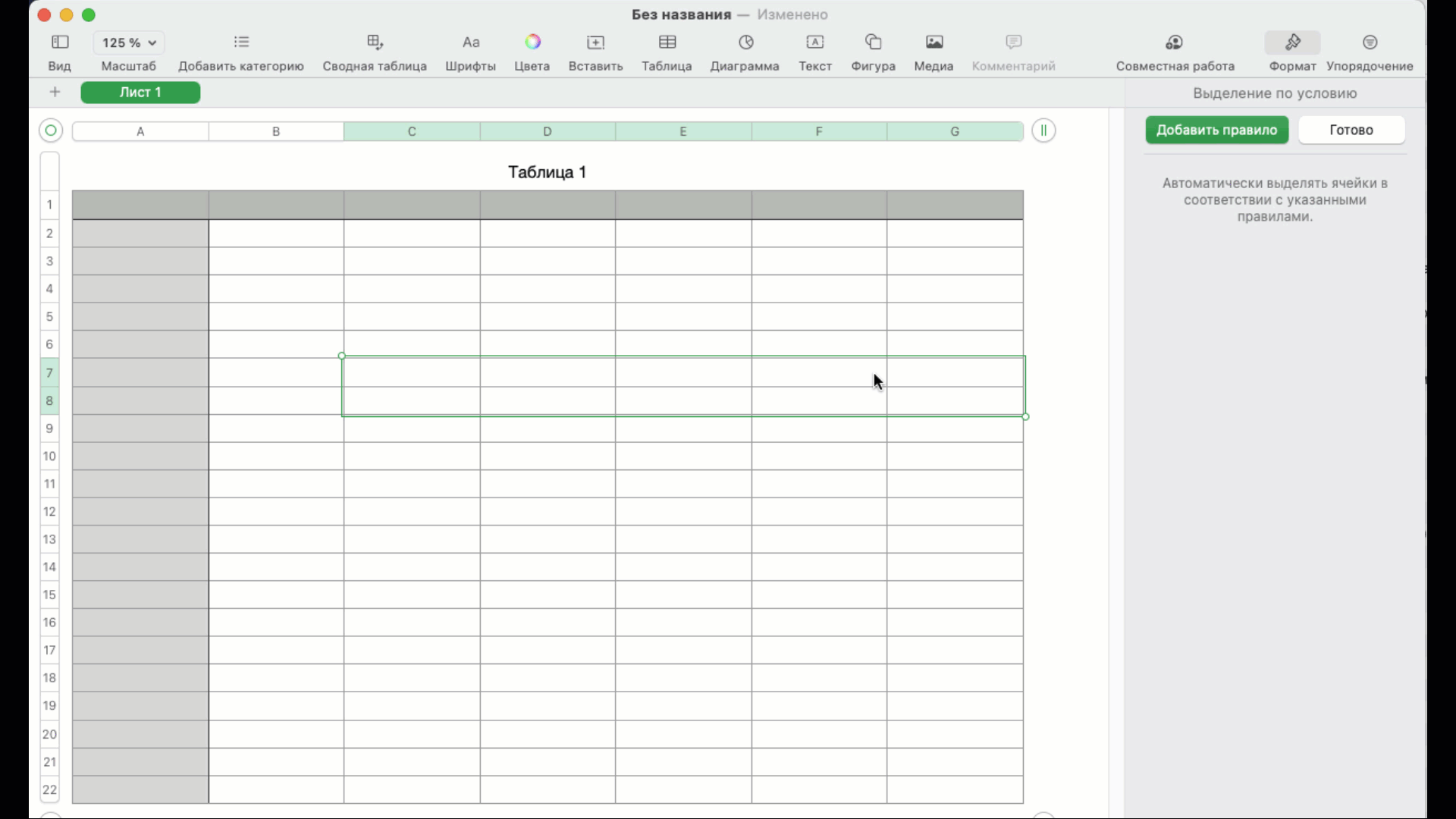
Task: Open the Вставить insert dropdown
Action: pos(595,42)
